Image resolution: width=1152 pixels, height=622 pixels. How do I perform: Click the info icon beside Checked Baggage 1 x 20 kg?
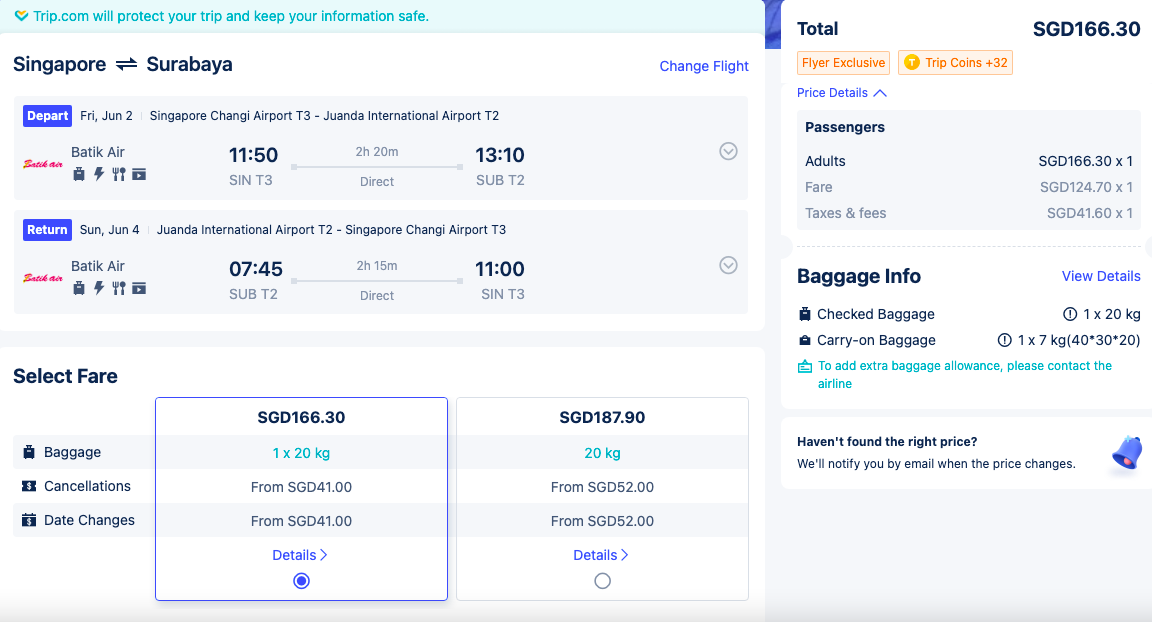(1070, 314)
